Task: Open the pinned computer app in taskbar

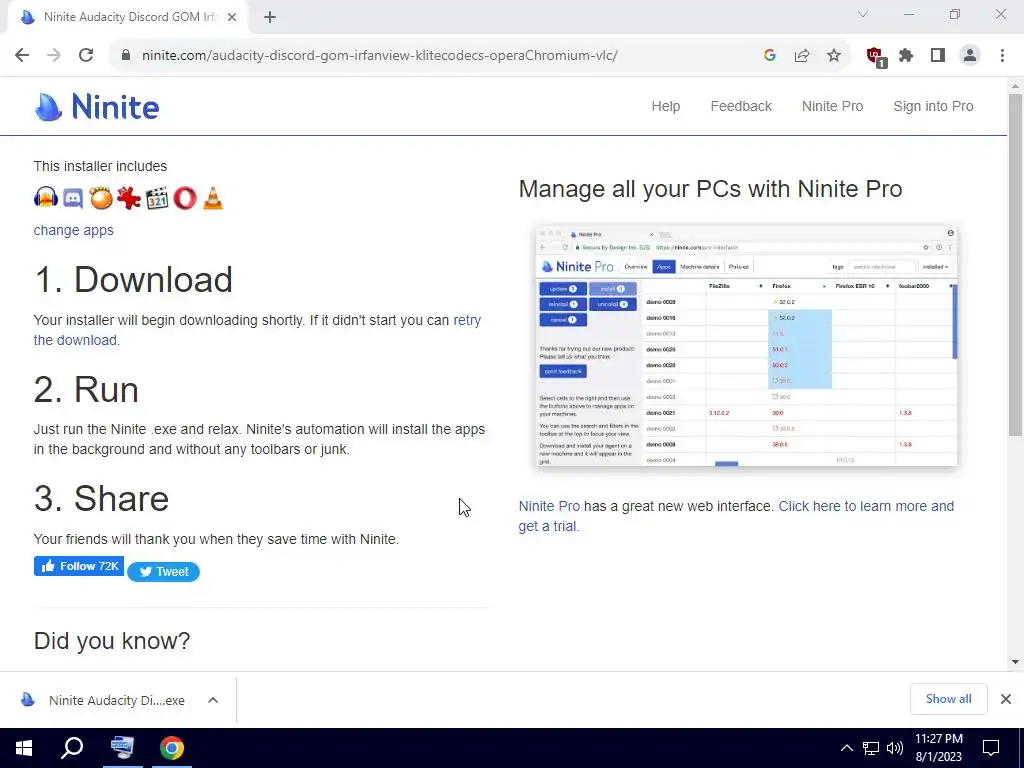Action: [122, 748]
